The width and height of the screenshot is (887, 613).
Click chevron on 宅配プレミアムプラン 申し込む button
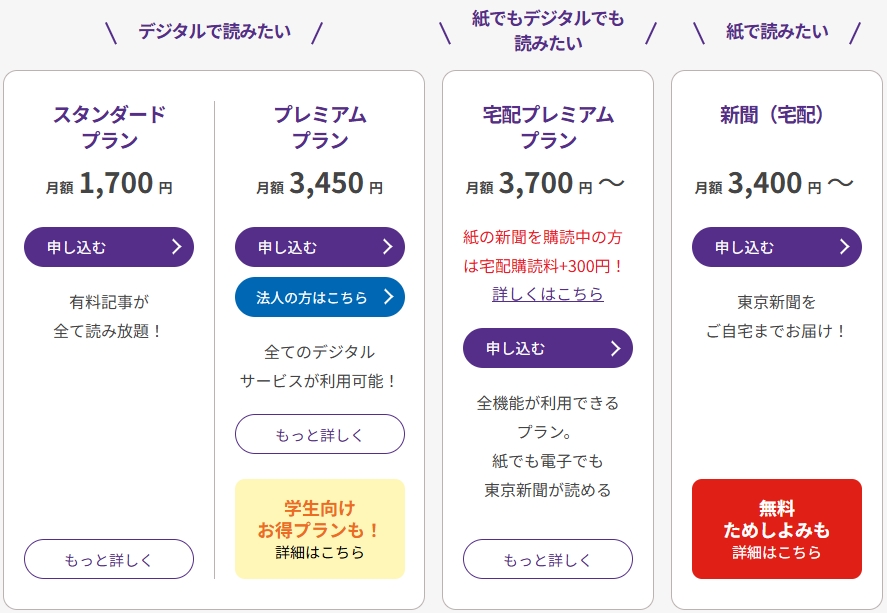click(615, 348)
